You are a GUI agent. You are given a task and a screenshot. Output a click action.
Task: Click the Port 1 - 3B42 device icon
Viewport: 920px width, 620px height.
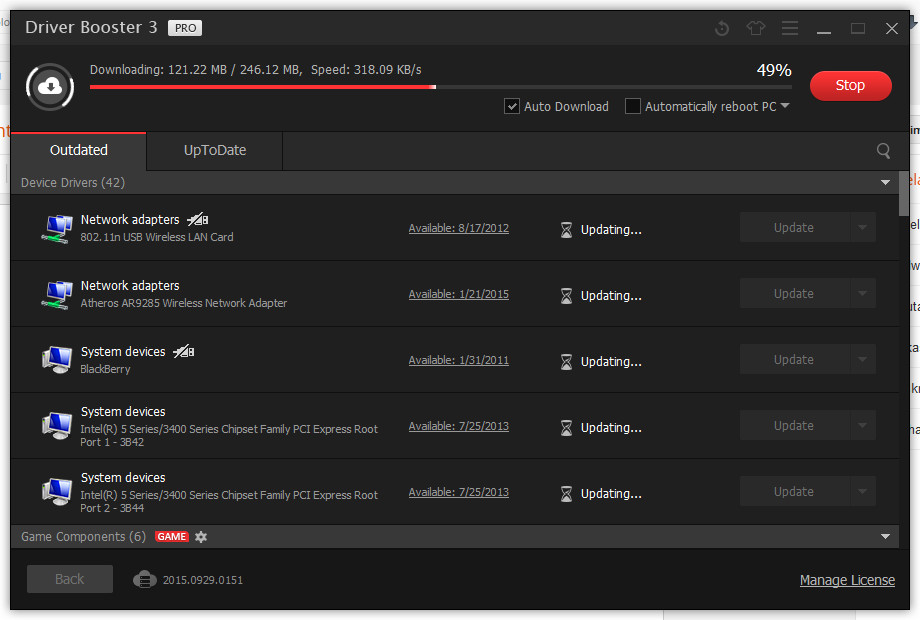(57, 426)
